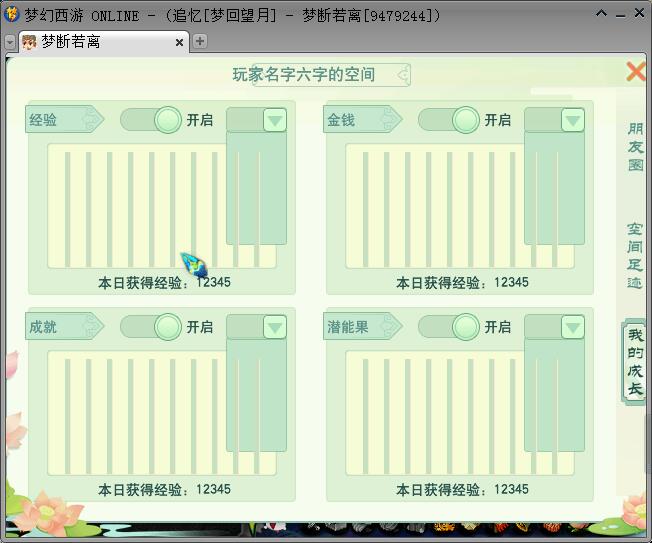Toggle the 潜能果 开启 switch
The image size is (652, 543).
click(x=449, y=327)
